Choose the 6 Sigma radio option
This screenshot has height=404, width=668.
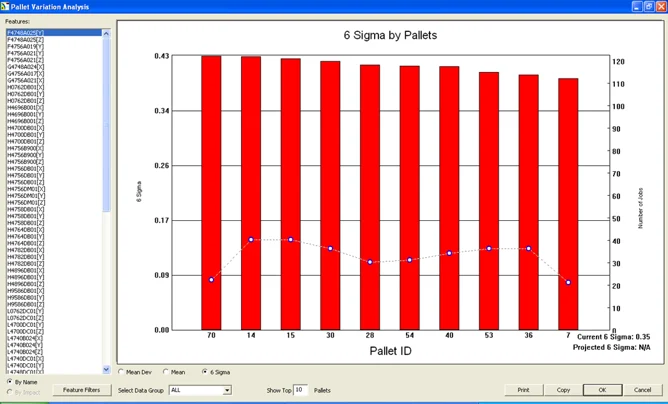point(205,372)
